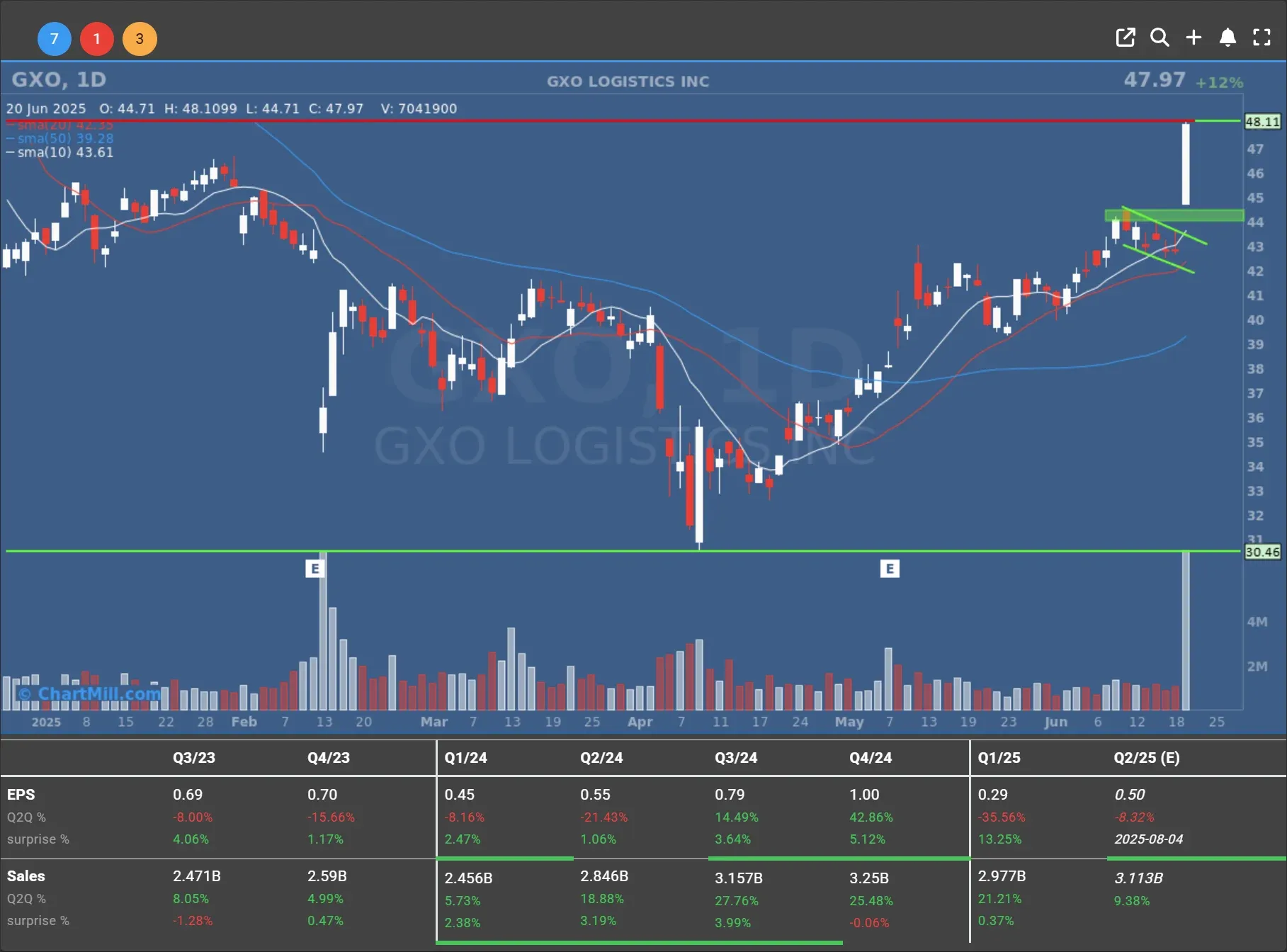The height and width of the screenshot is (952, 1287).
Task: Click EPS Q2Q value -35.56%
Action: pos(1002,817)
